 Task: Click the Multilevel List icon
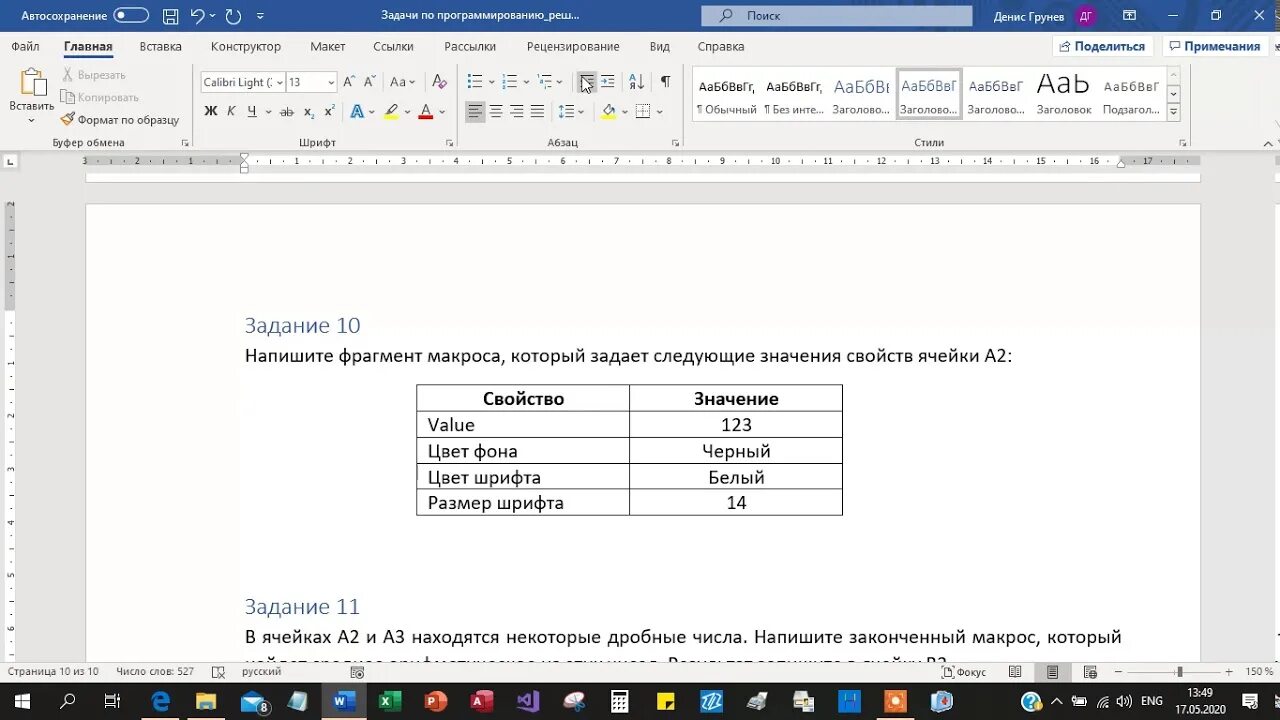[x=545, y=82]
